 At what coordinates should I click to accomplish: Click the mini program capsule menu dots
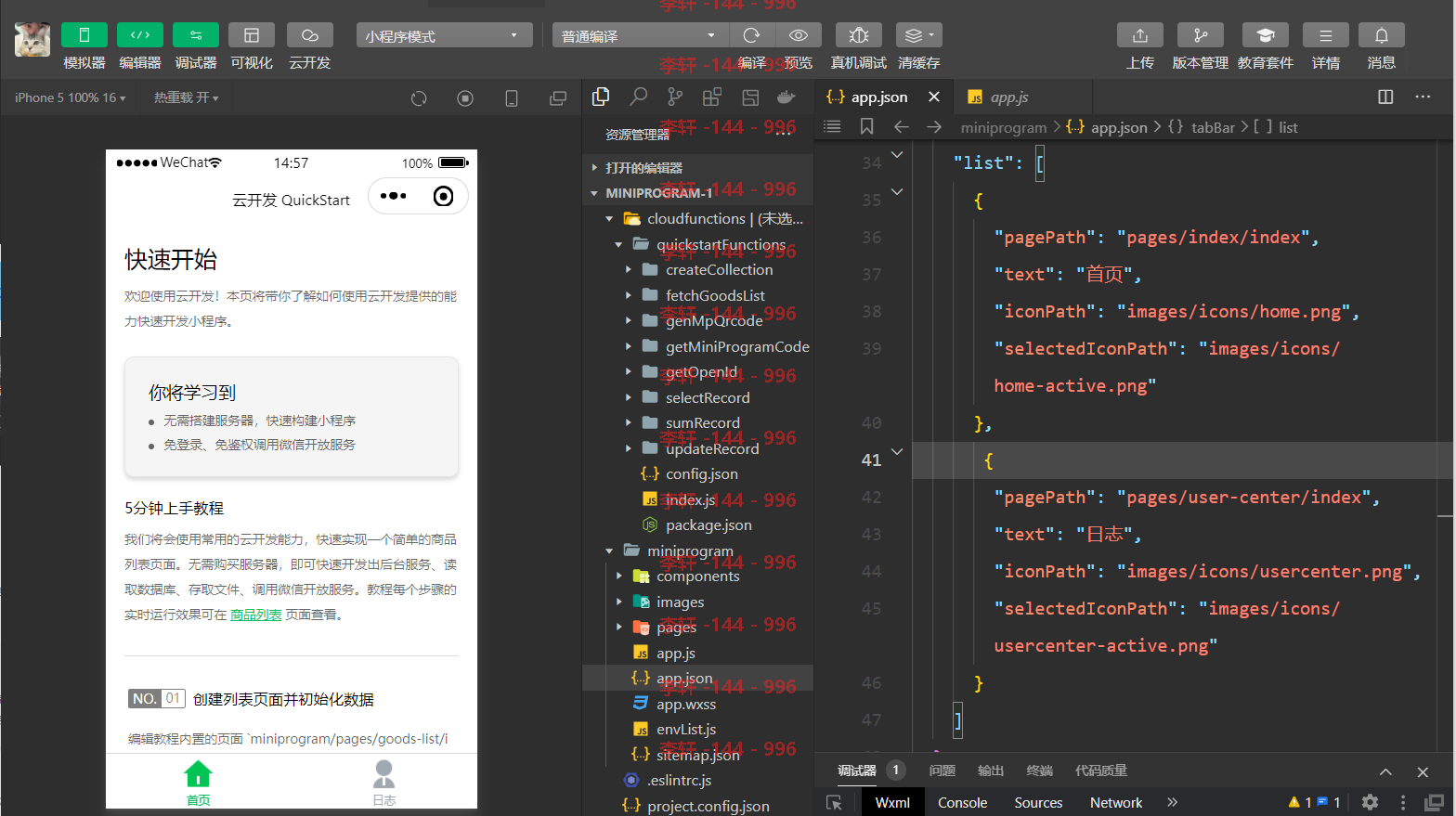tap(393, 196)
